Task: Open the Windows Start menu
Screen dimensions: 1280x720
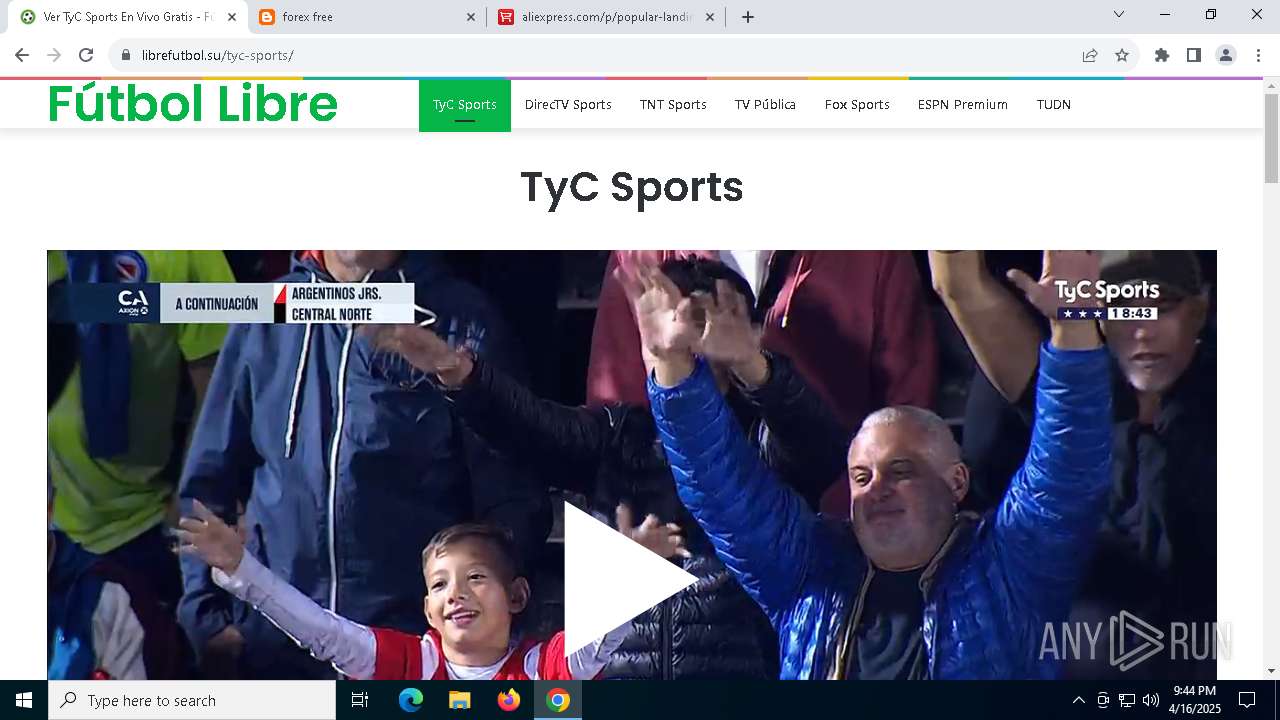Action: [24, 700]
